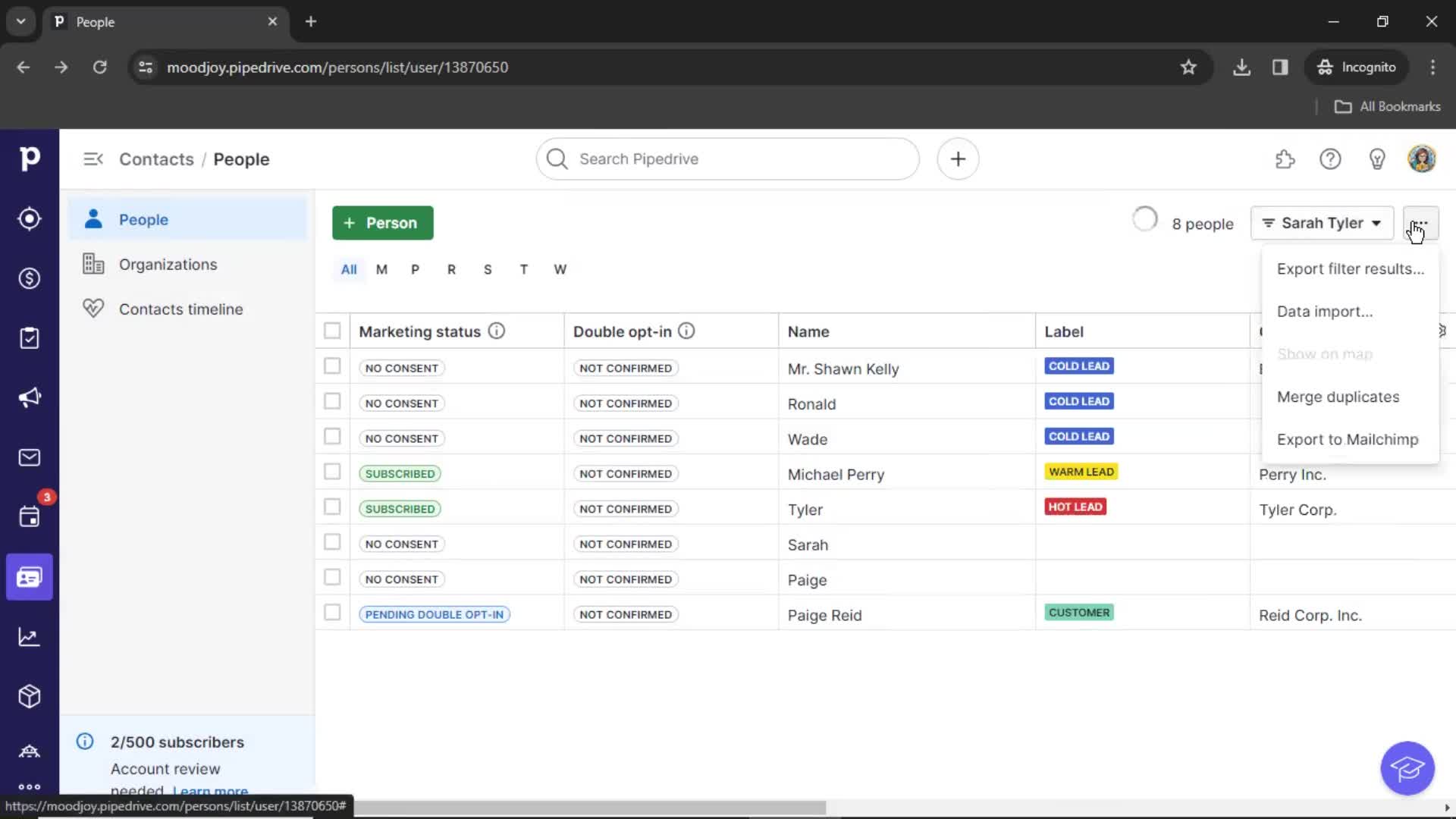Check the Tyler row checkbox
The height and width of the screenshot is (819, 1456).
point(332,507)
